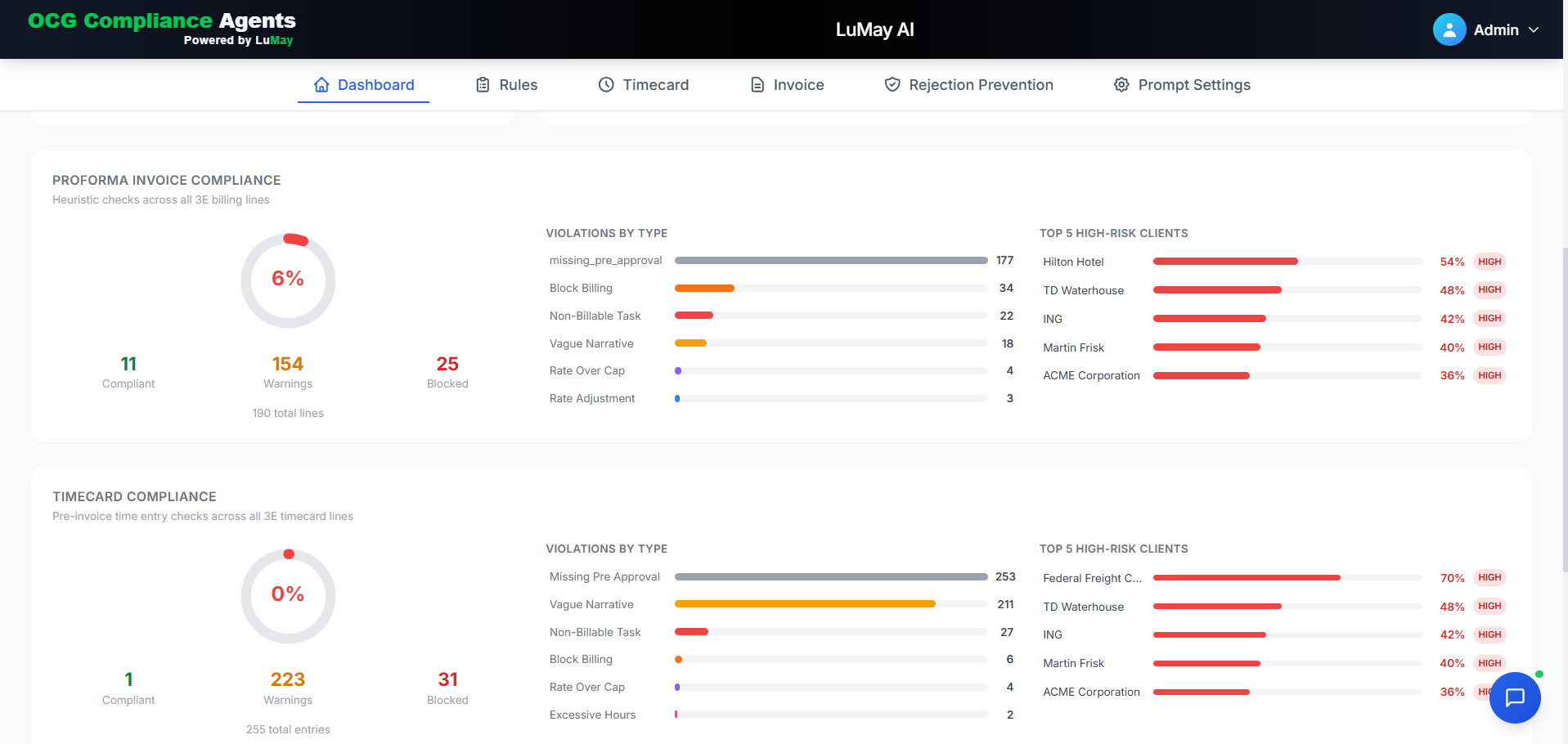Go to the Prompt Settings tab
The width and height of the screenshot is (1568, 744).
click(x=1182, y=84)
